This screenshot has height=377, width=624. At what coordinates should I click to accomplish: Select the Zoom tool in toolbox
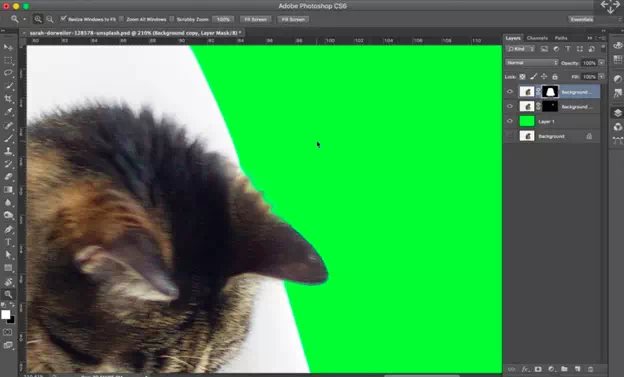point(8,295)
